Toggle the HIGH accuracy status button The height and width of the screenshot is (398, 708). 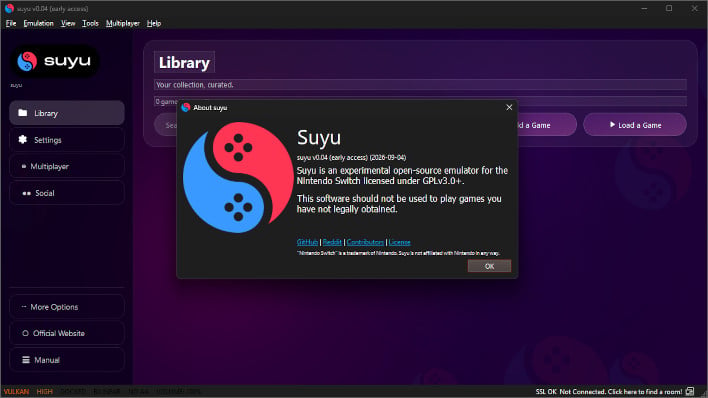pos(44,392)
